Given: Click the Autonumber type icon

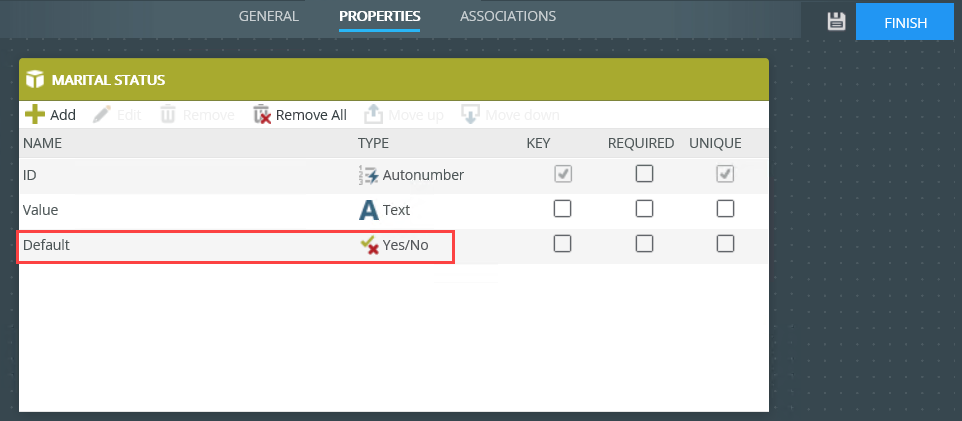Looking at the screenshot, I should (x=368, y=175).
